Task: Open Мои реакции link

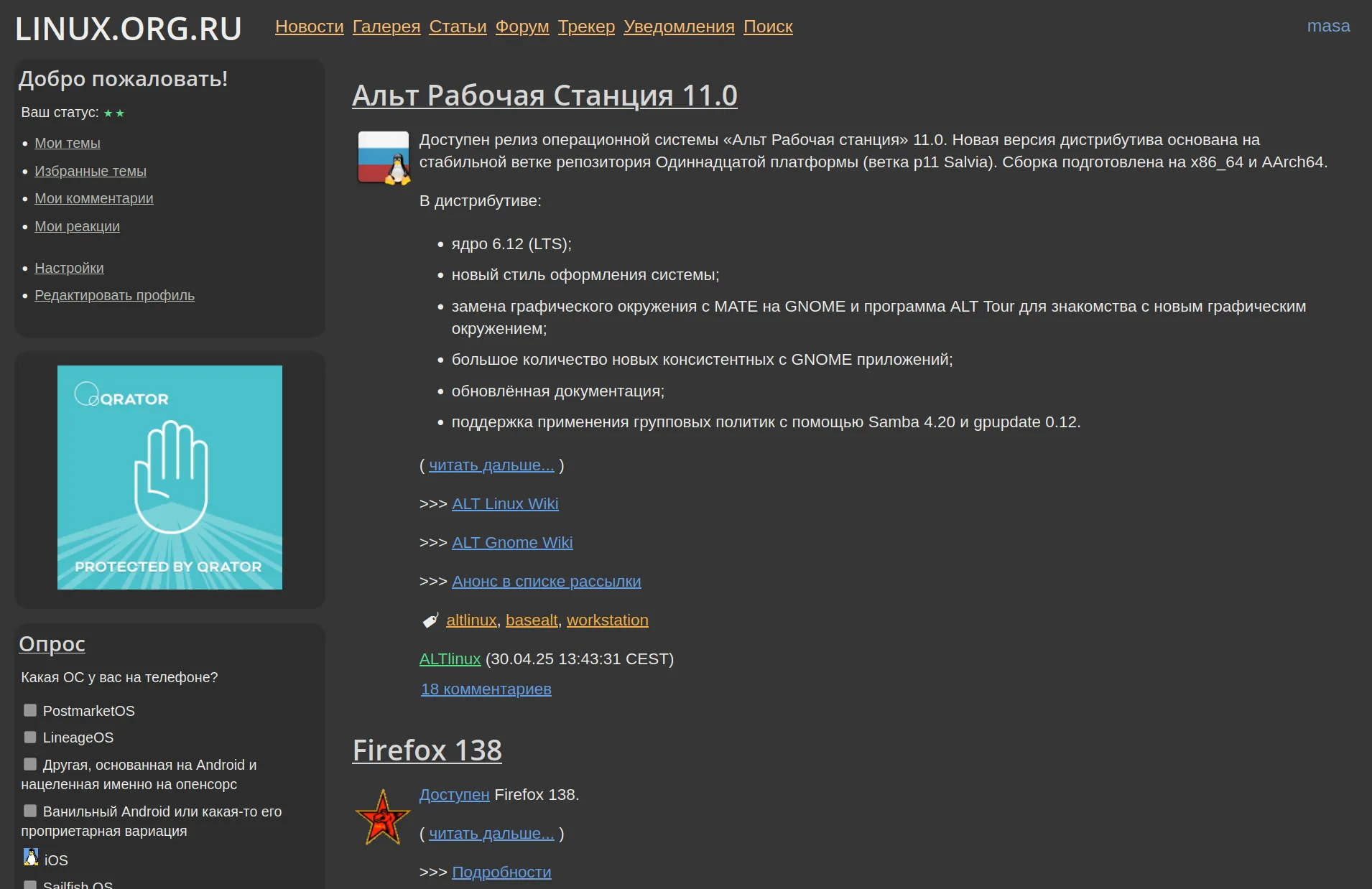Action: tap(78, 226)
